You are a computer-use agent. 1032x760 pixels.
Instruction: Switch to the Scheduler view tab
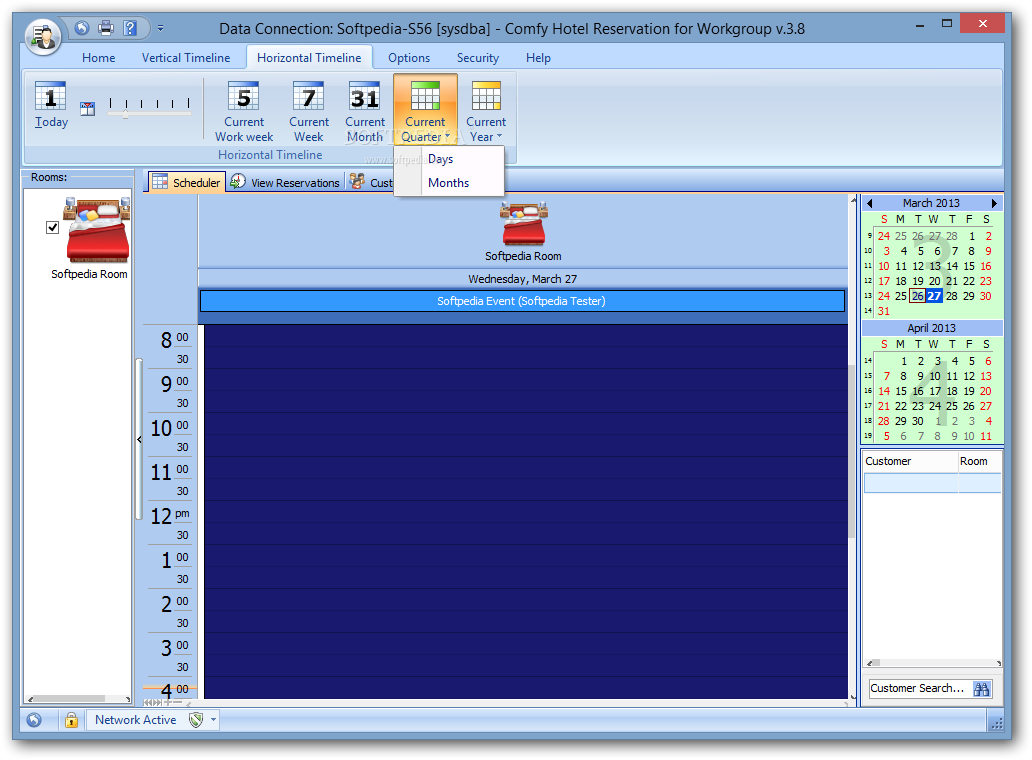187,182
